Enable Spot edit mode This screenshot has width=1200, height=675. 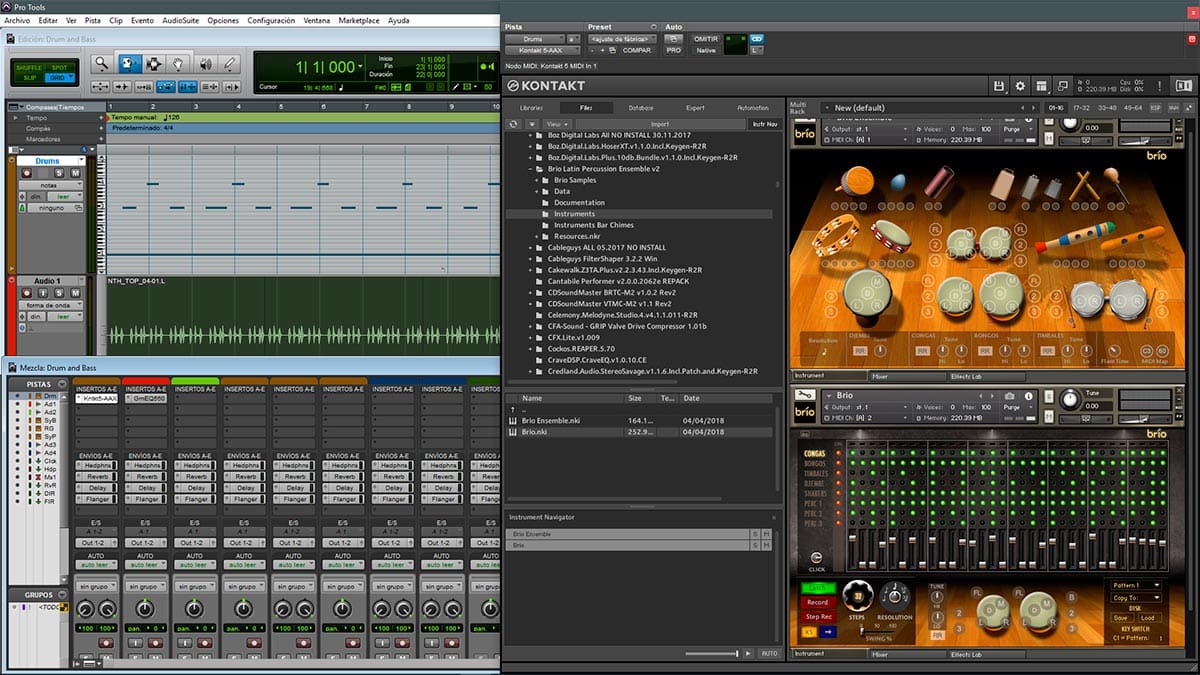pos(58,66)
